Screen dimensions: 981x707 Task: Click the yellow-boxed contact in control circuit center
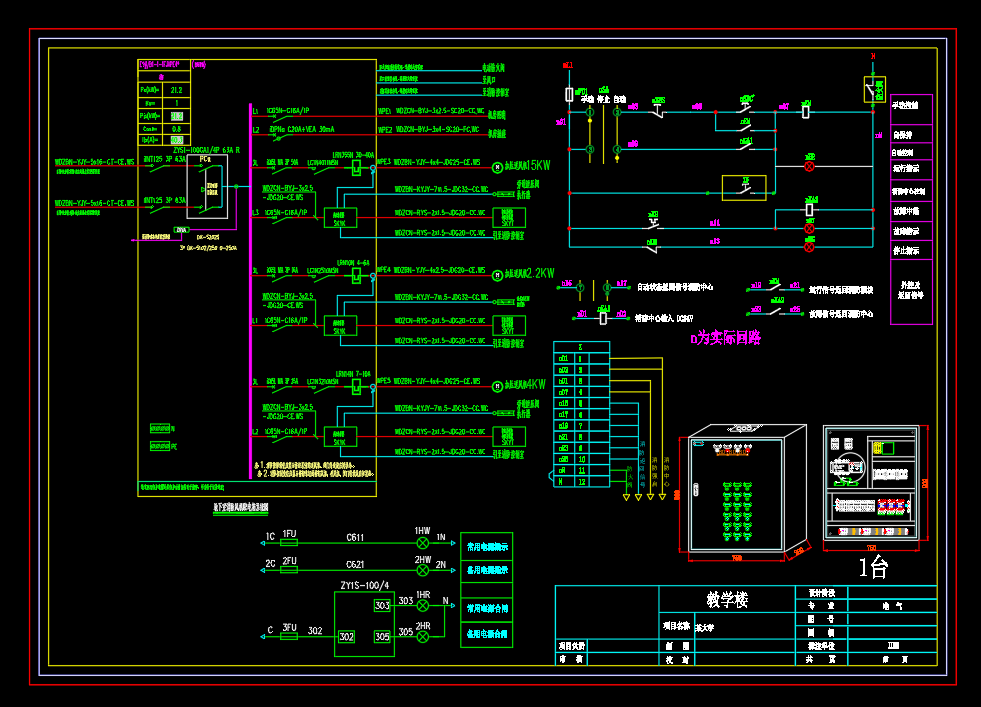(744, 188)
